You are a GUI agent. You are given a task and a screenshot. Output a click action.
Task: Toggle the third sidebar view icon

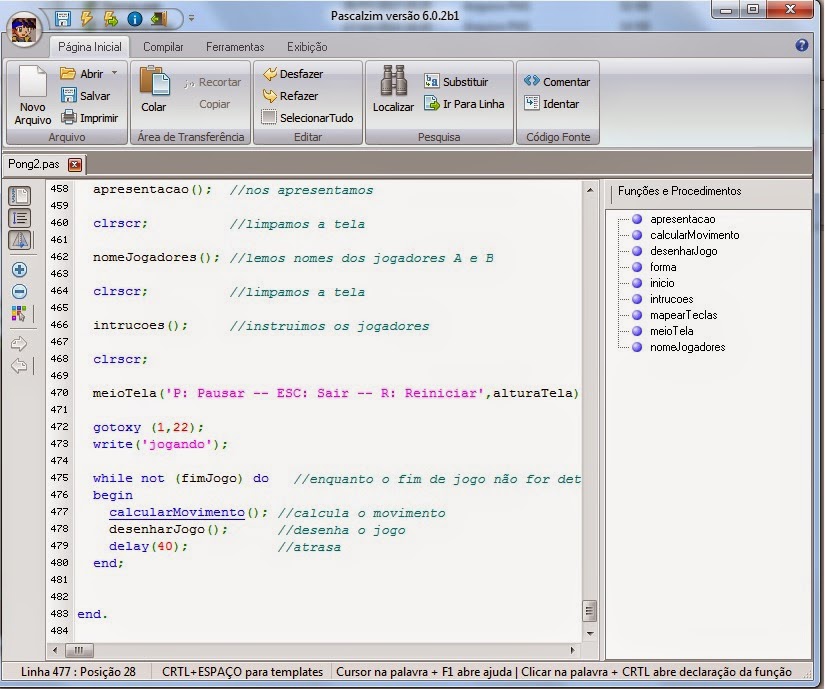coord(19,240)
